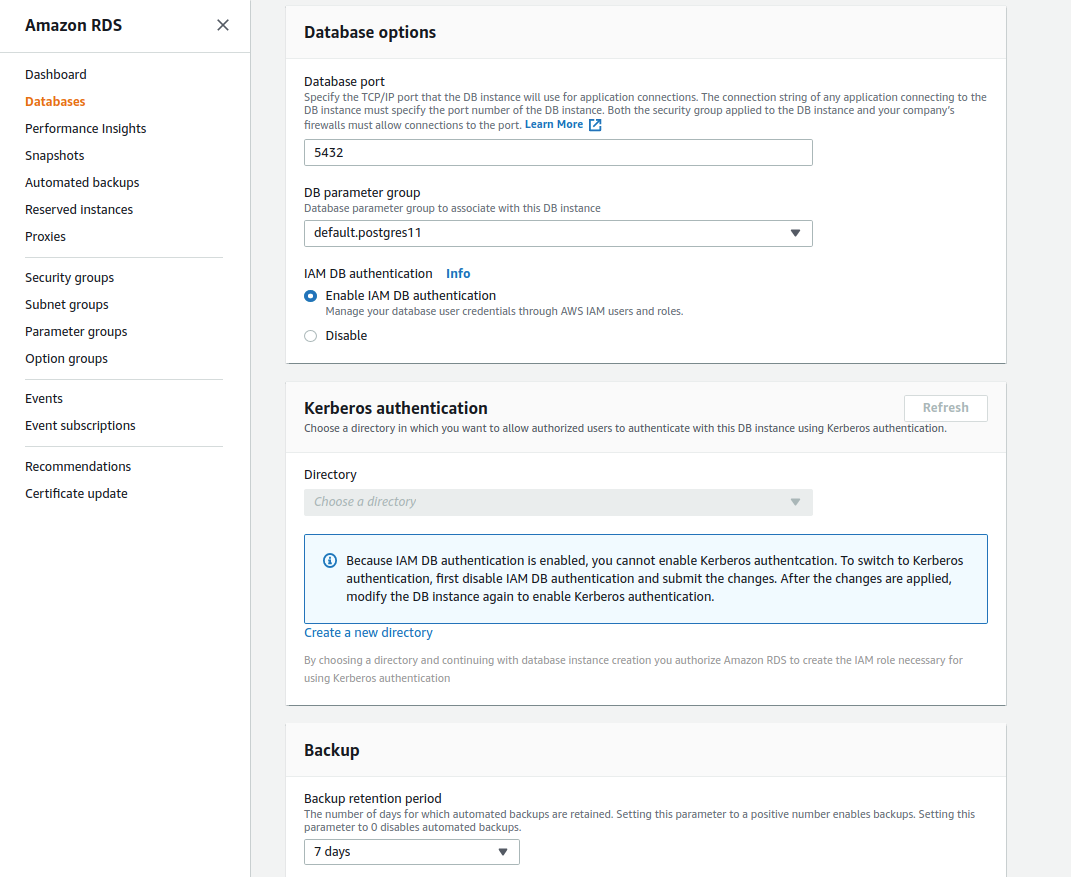The height and width of the screenshot is (877, 1071).
Task: Open Snapshots in the sidebar
Action: pos(55,156)
